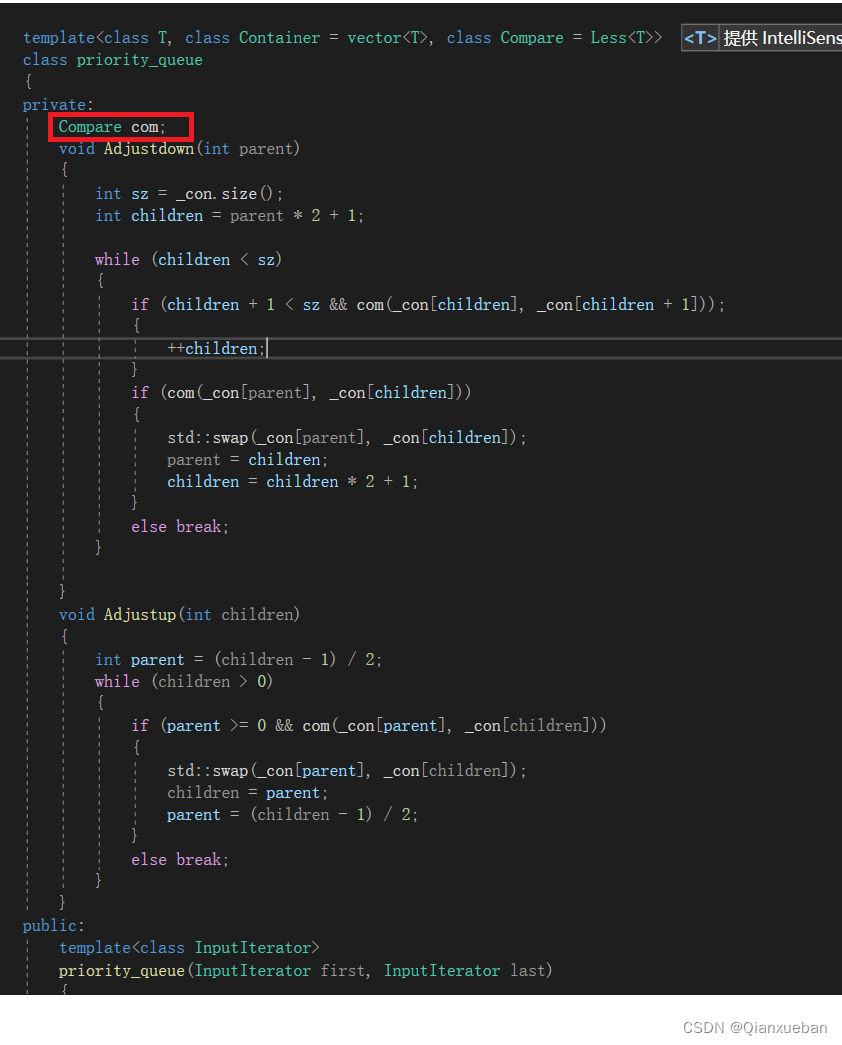Select the 'priority_queue' class name
This screenshot has width=842, height=1045.
(x=138, y=59)
